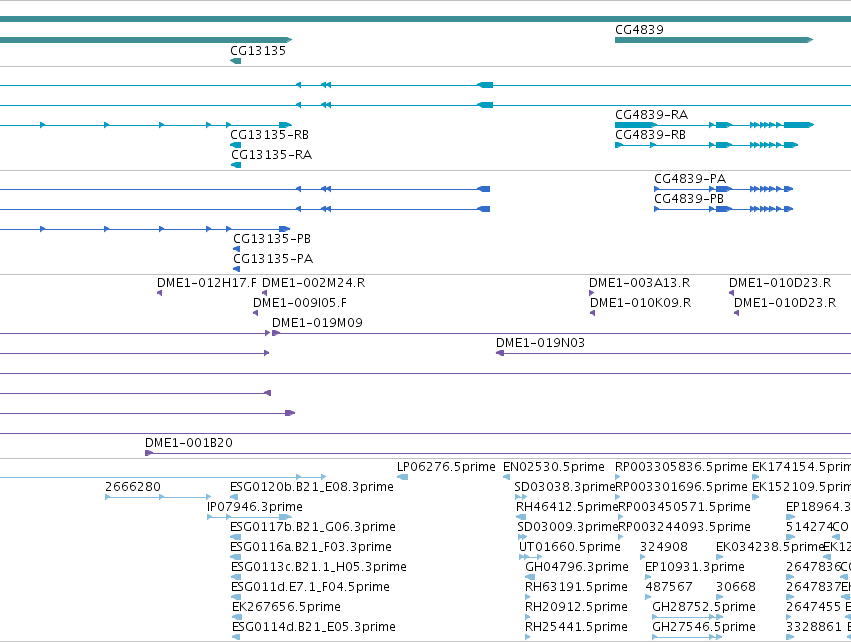Select the EK034238.5prime EST label

tap(770, 547)
